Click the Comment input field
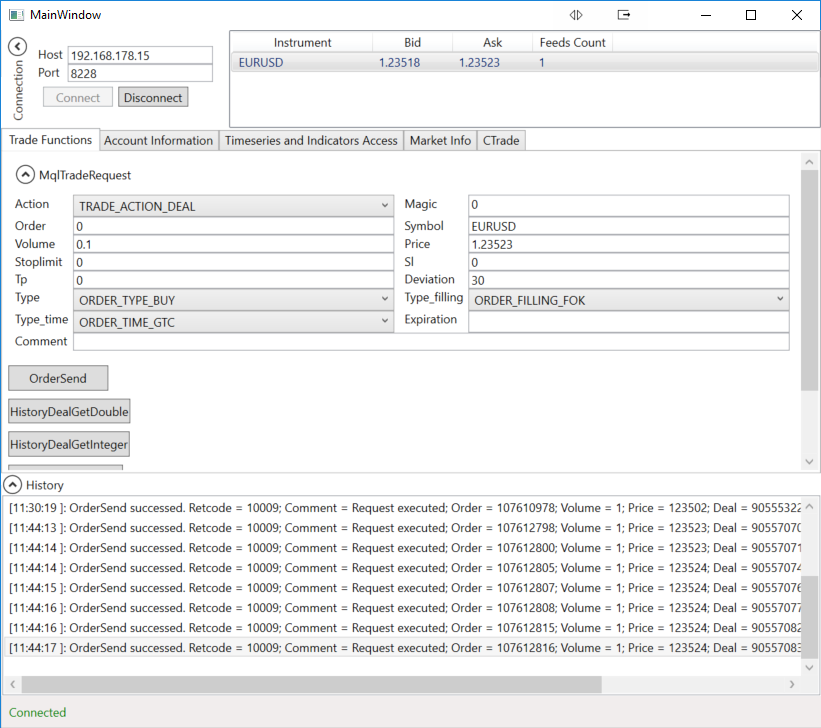The height and width of the screenshot is (728, 821). click(431, 341)
